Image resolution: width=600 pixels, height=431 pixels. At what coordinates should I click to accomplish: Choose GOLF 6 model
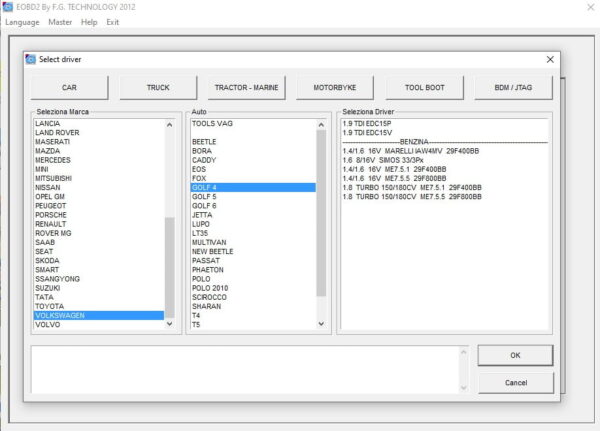click(253, 206)
